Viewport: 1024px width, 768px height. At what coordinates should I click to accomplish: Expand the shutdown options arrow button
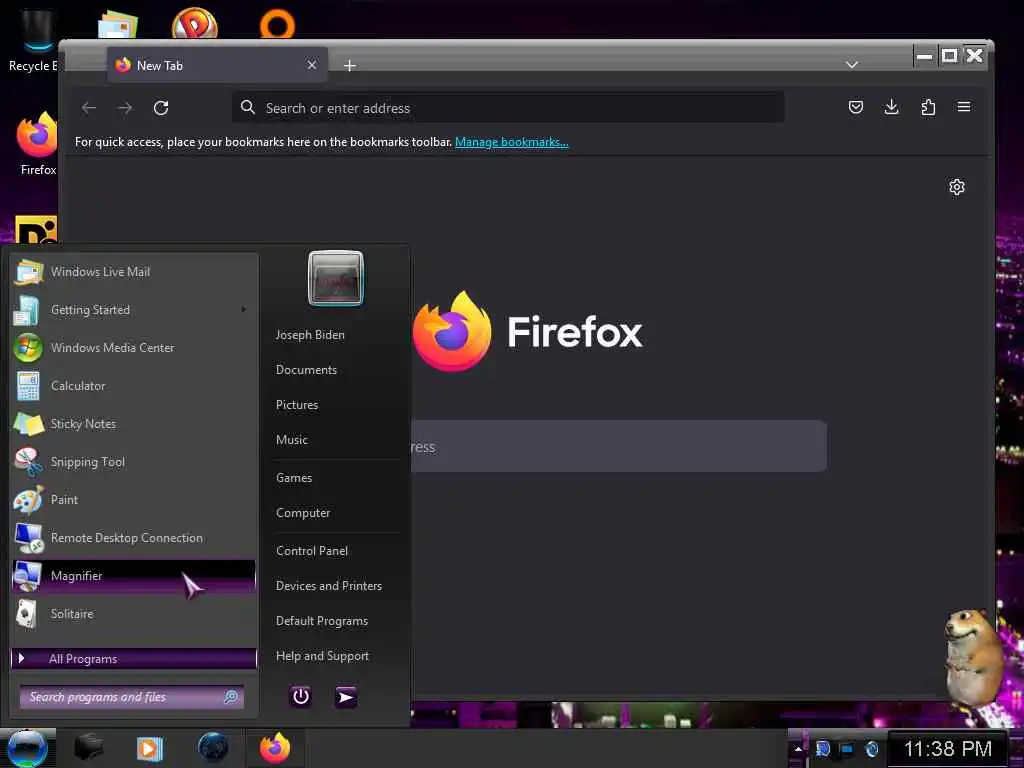345,697
